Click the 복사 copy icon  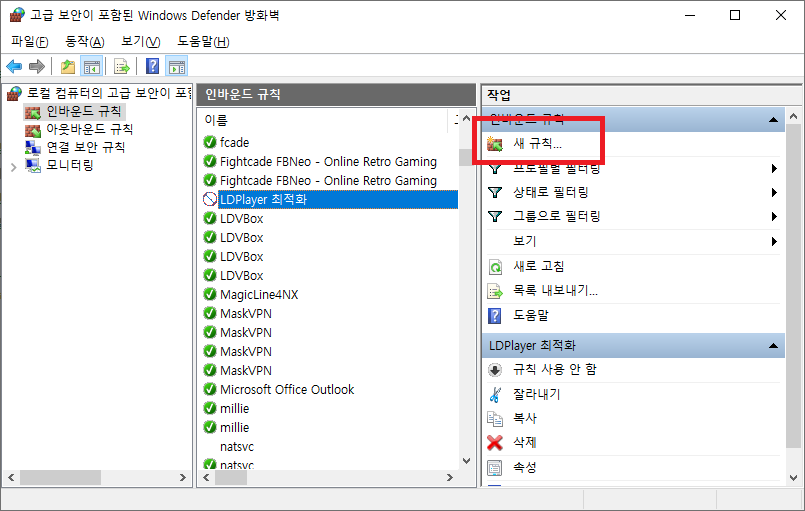pyautogui.click(x=495, y=419)
